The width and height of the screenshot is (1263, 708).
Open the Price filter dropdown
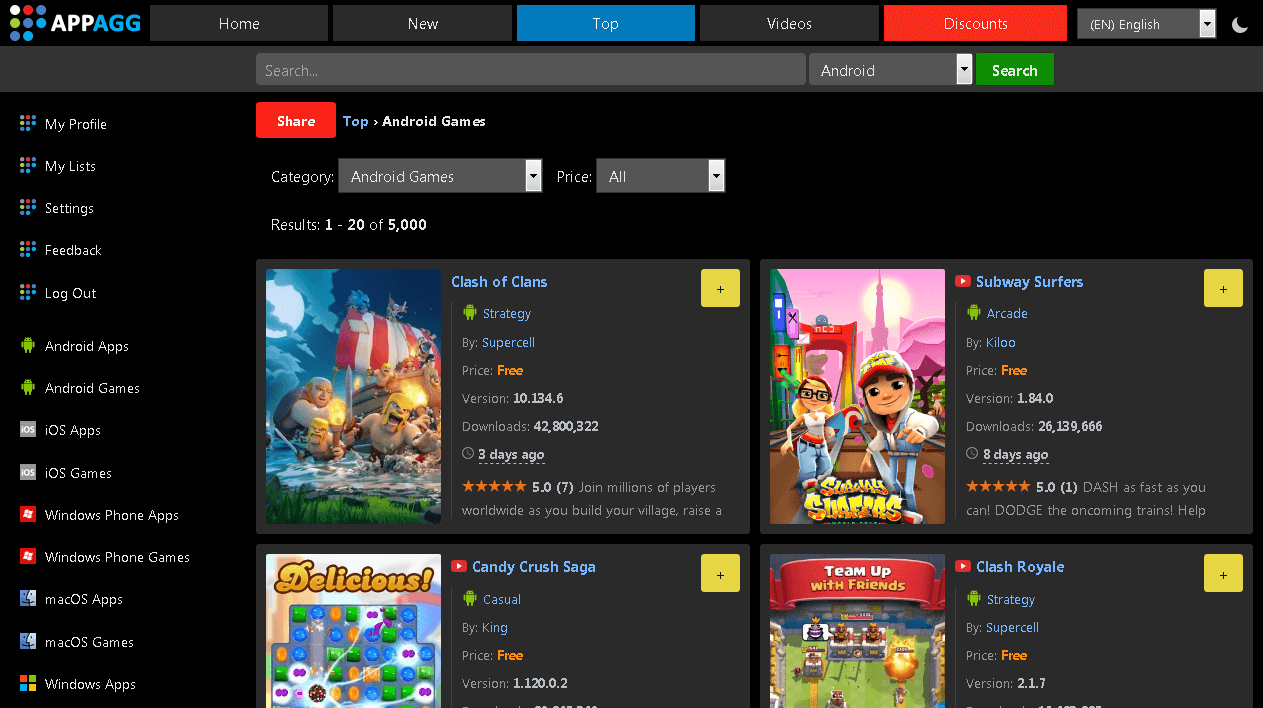click(x=660, y=175)
